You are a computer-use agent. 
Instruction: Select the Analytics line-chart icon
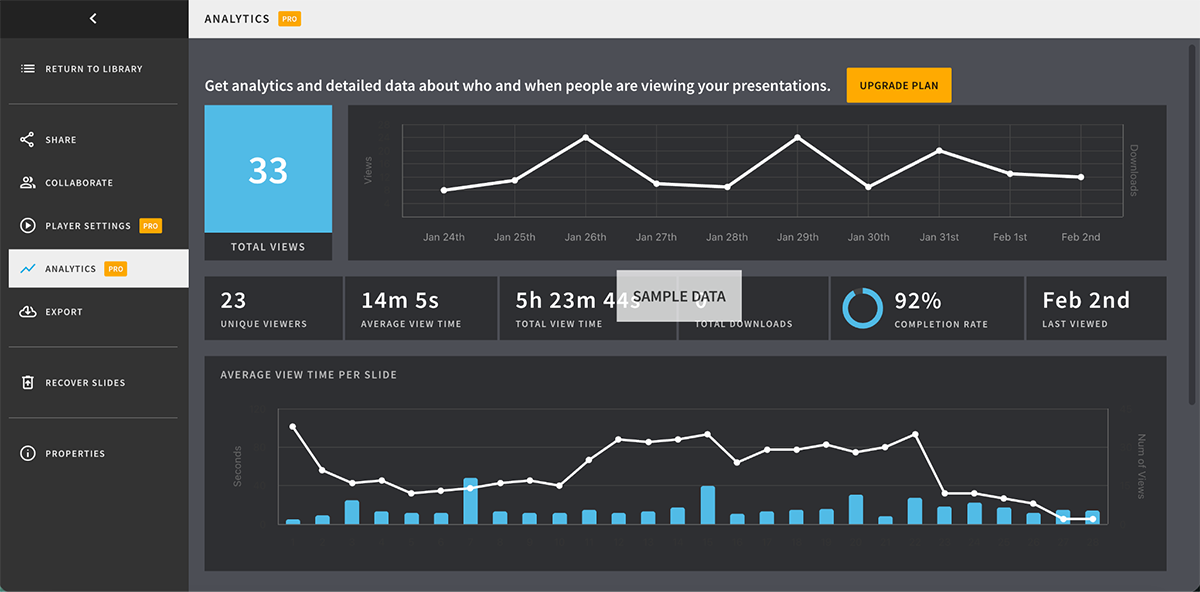click(x=26, y=268)
